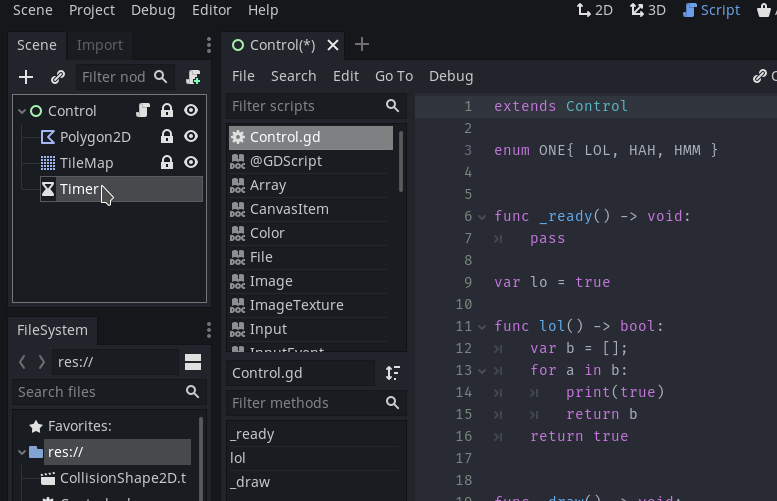Instance a child scene with link icon
Screen dimensions: 777x501
pos(58,77)
